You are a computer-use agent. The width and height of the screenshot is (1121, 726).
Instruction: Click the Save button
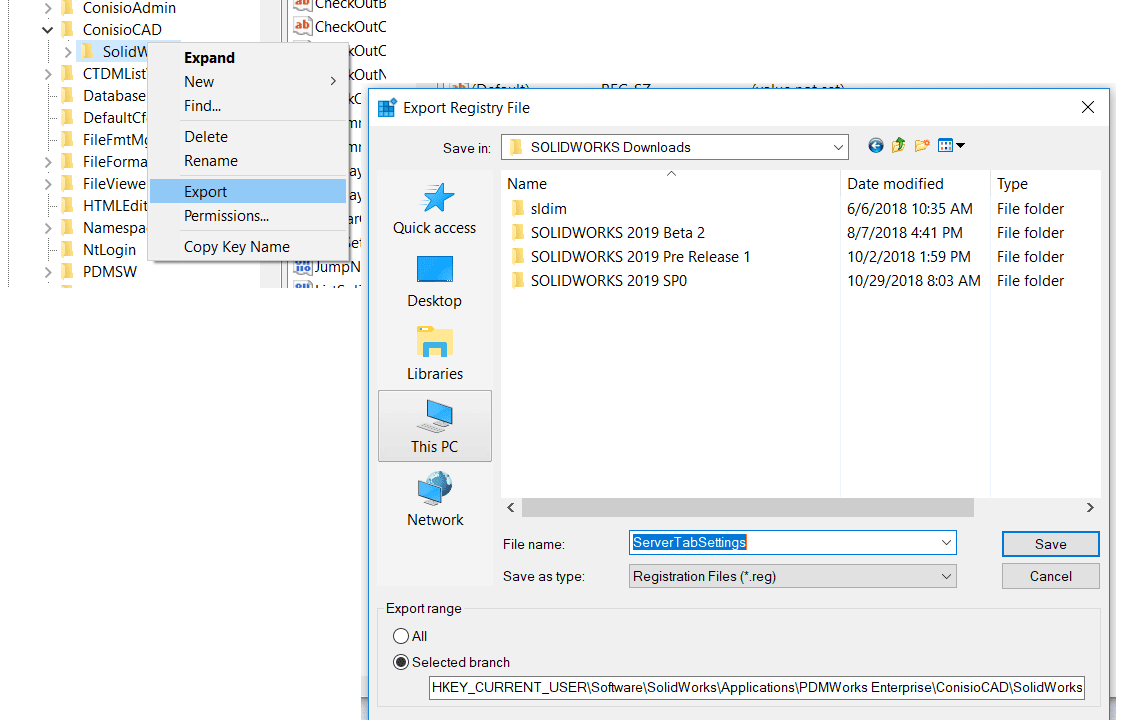(1050, 544)
